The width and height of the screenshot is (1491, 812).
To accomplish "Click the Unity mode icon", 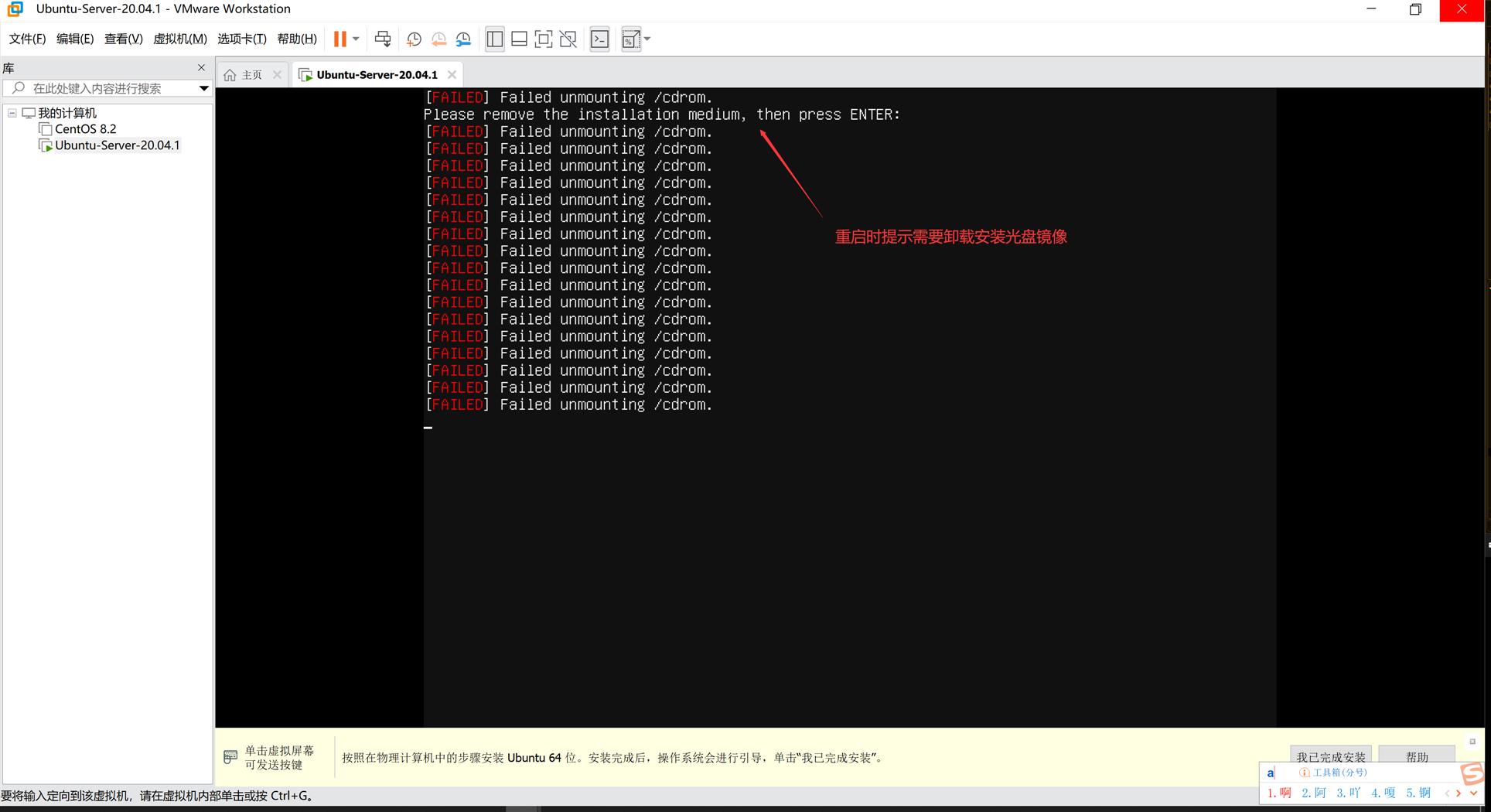I will point(568,39).
